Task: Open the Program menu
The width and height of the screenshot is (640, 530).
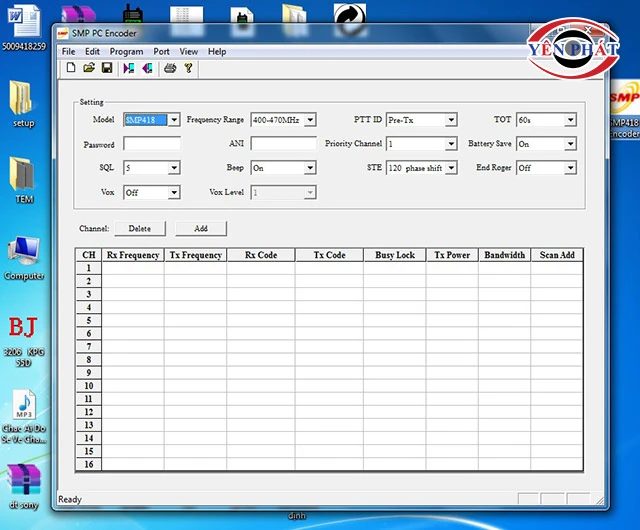Action: pyautogui.click(x=126, y=51)
